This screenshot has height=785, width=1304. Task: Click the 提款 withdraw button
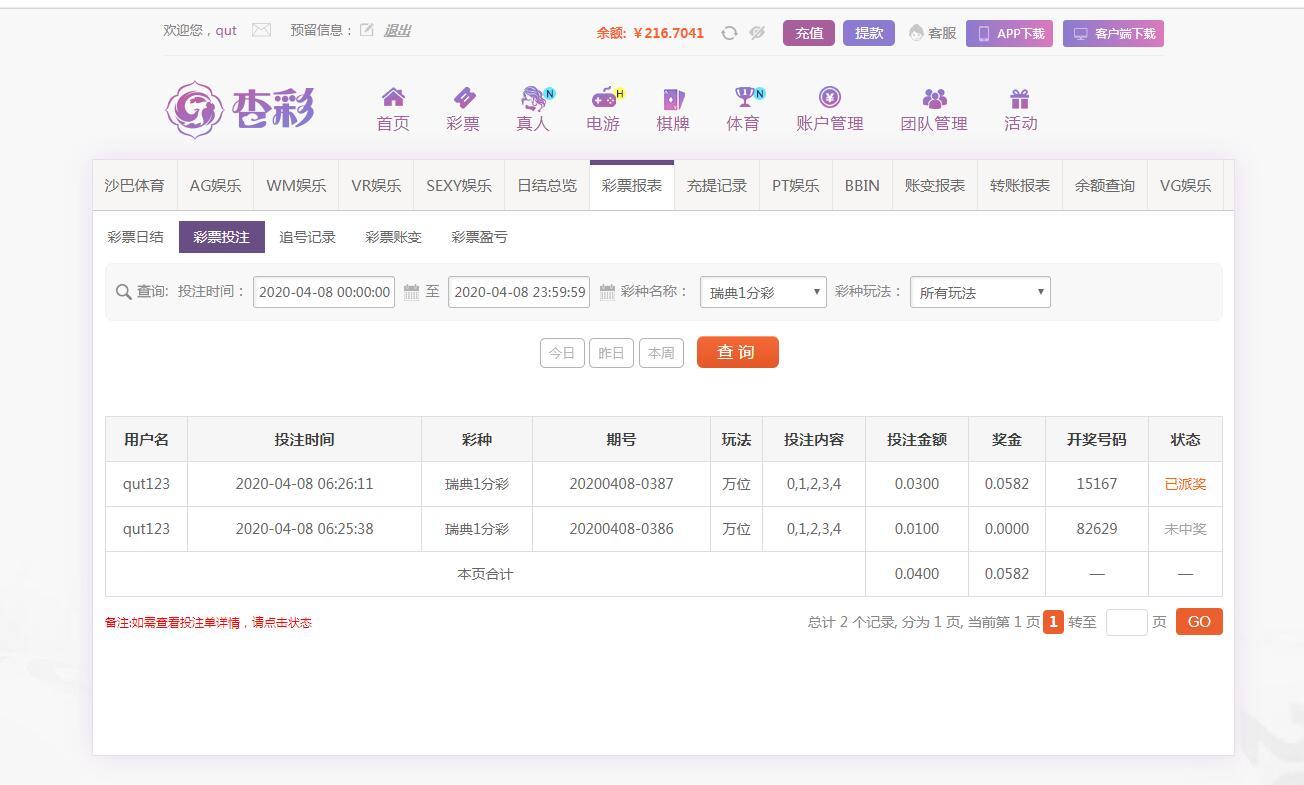869,33
